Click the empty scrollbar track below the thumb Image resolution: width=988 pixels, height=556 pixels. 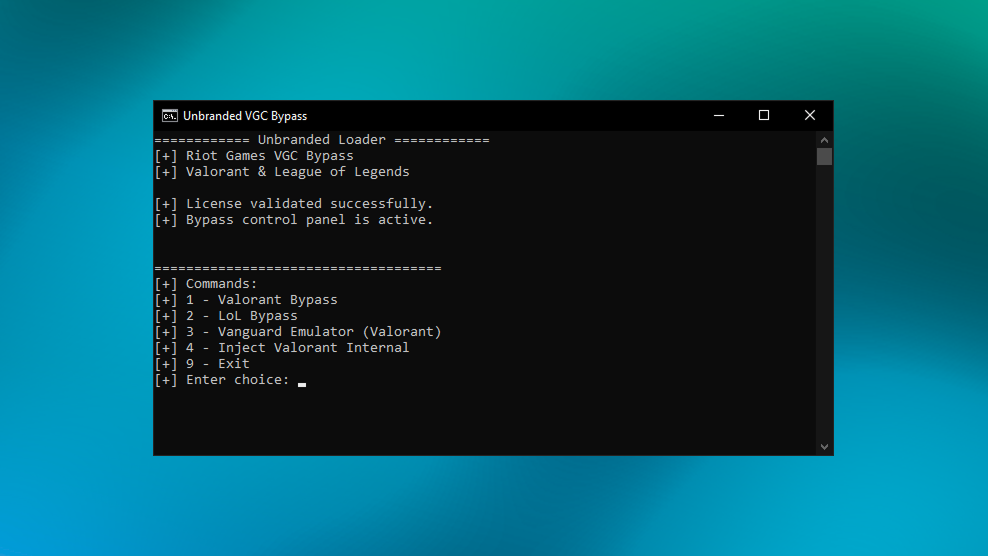pyautogui.click(x=824, y=300)
